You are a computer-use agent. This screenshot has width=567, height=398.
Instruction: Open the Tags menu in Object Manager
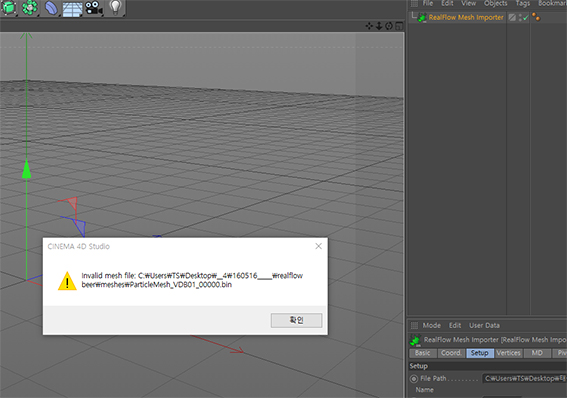(x=523, y=3)
